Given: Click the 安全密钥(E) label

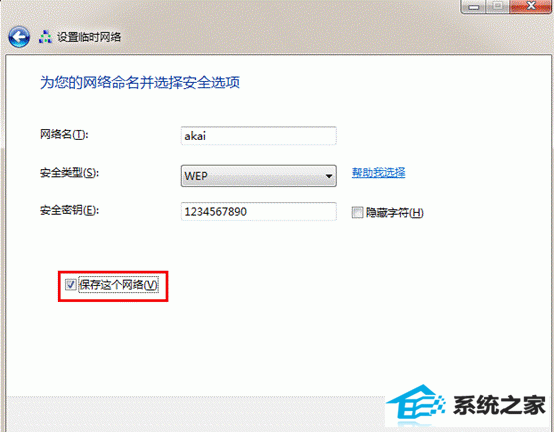Looking at the screenshot, I should [69, 210].
